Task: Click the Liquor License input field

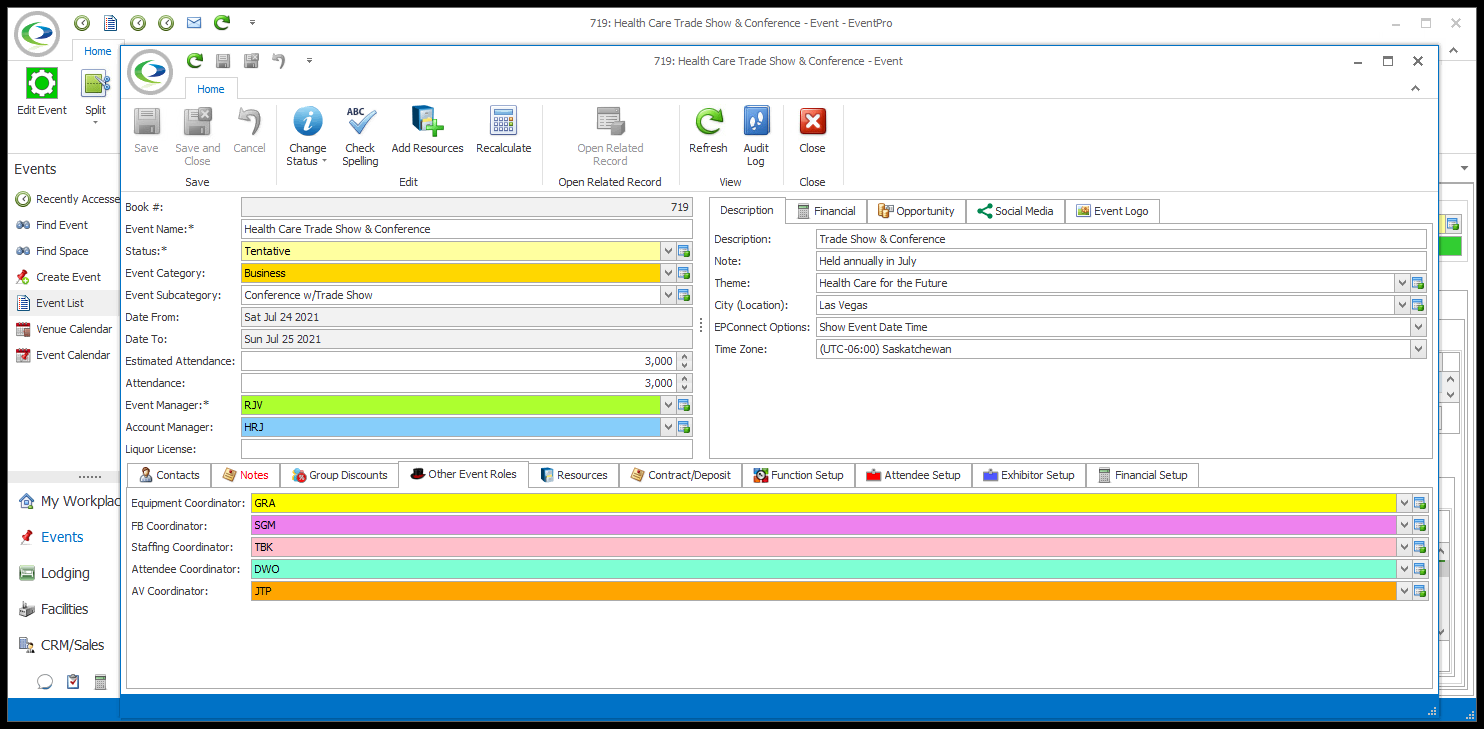Action: pos(467,449)
